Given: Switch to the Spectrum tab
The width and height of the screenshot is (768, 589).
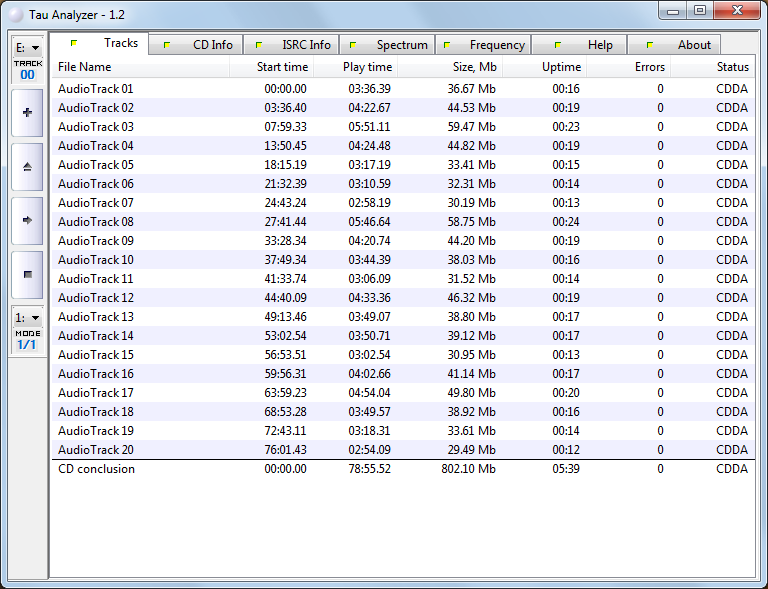Looking at the screenshot, I should click(387, 45).
